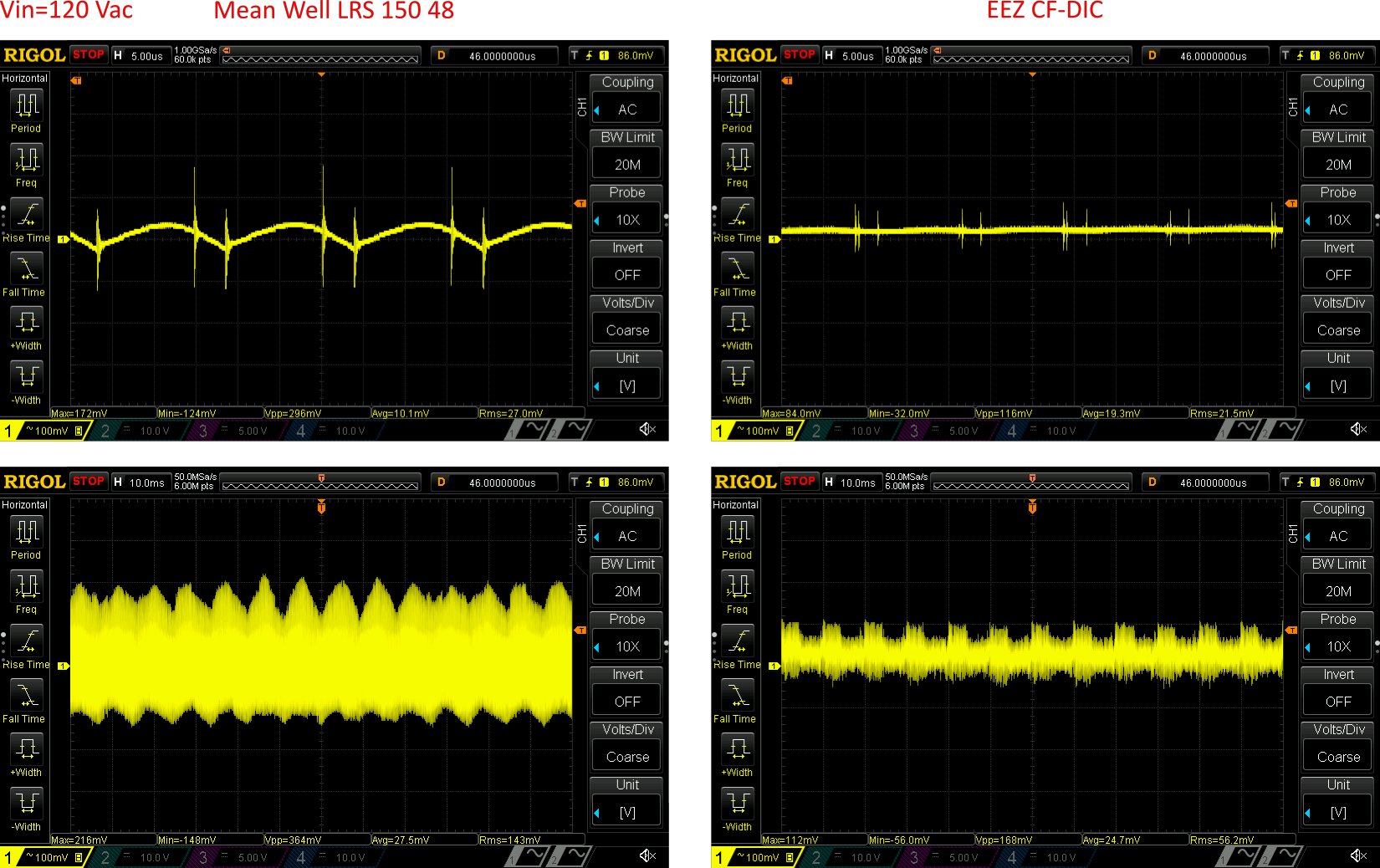Click the Vpp=364mV measurement readout
The image size is (1380, 868).
(294, 840)
